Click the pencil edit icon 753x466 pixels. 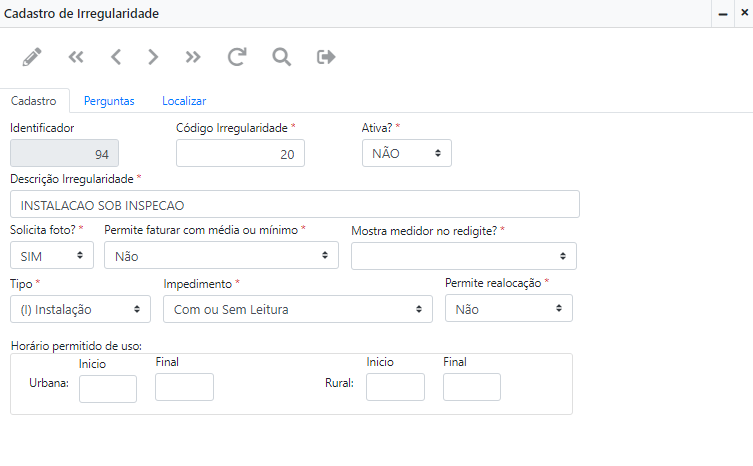[x=32, y=57]
